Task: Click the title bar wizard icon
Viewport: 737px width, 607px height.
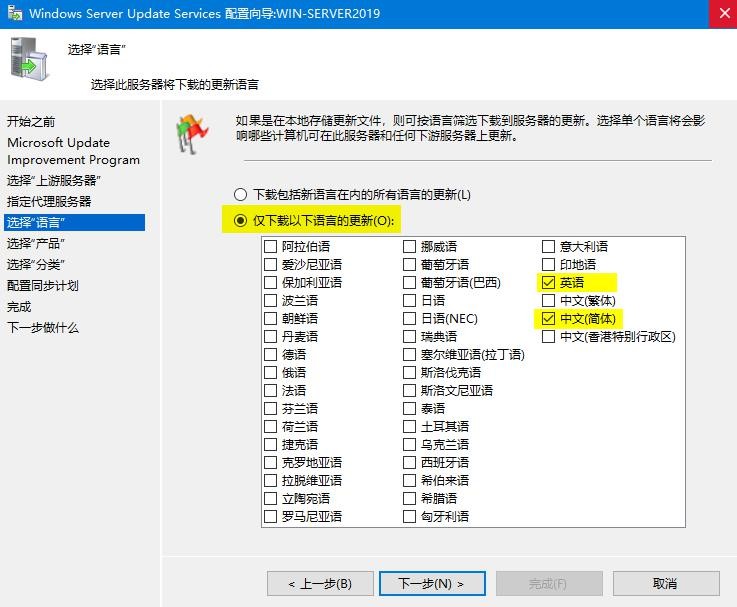Action: pos(13,14)
